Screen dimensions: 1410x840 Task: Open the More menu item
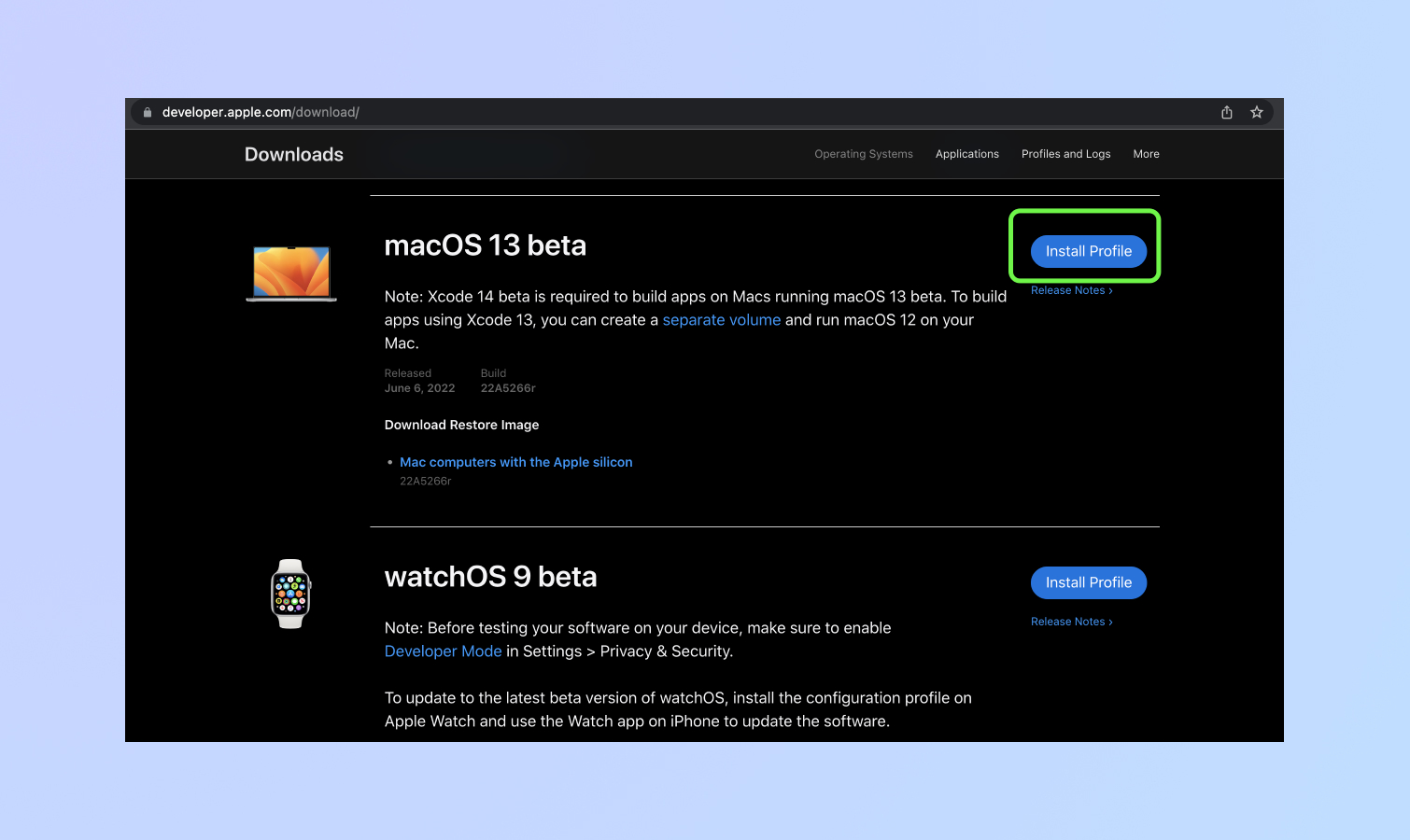click(1147, 154)
